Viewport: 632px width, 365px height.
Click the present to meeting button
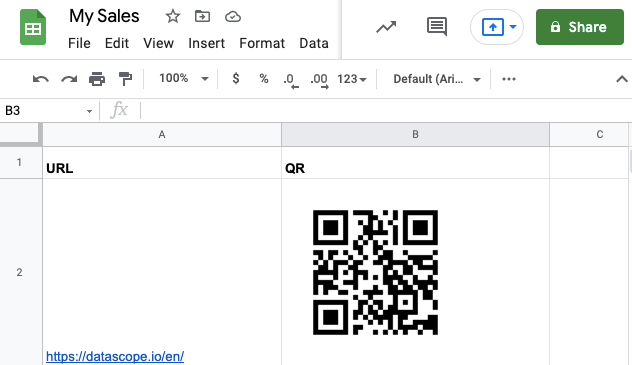click(x=493, y=27)
